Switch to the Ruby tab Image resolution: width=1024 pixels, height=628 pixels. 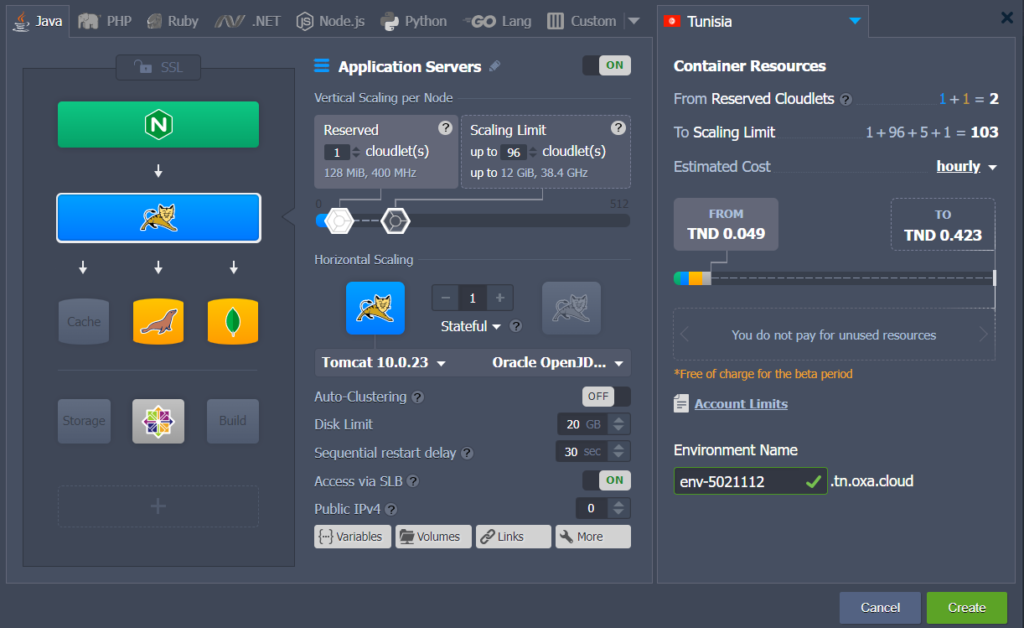(x=172, y=21)
